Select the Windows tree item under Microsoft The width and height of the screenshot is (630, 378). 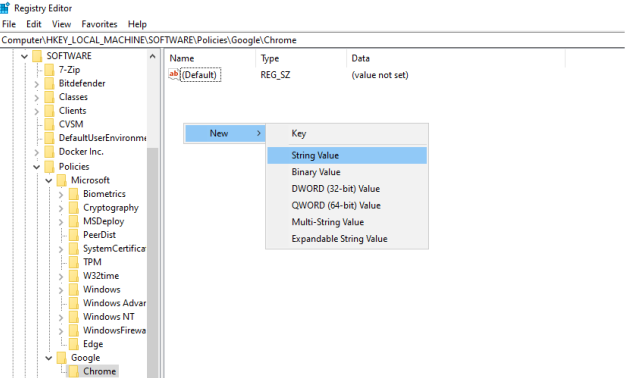[x=102, y=290]
